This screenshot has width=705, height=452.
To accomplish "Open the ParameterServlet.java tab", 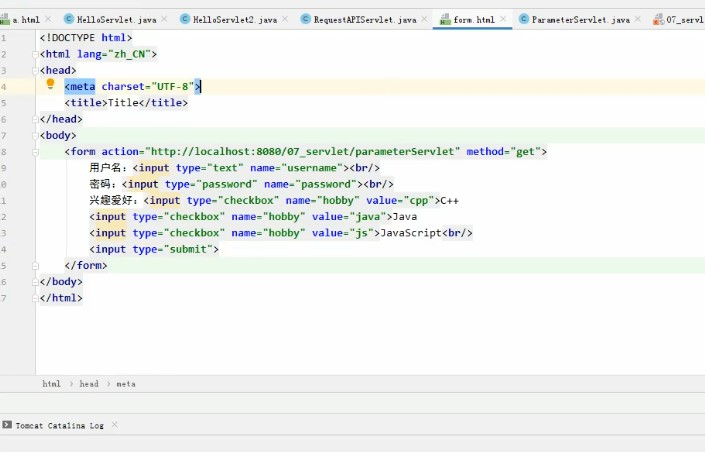I will tap(580, 20).
